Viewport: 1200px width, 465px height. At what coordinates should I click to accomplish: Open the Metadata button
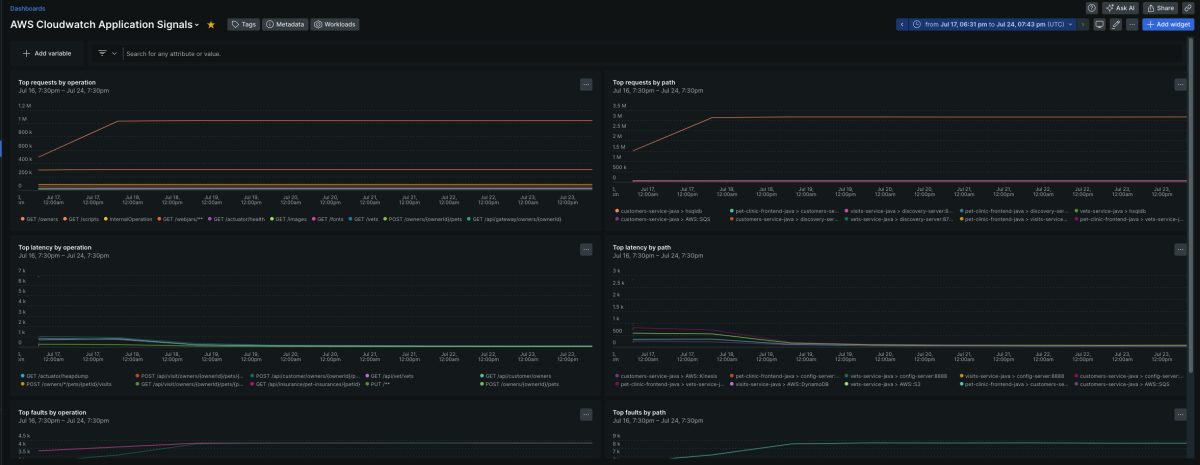[x=285, y=24]
